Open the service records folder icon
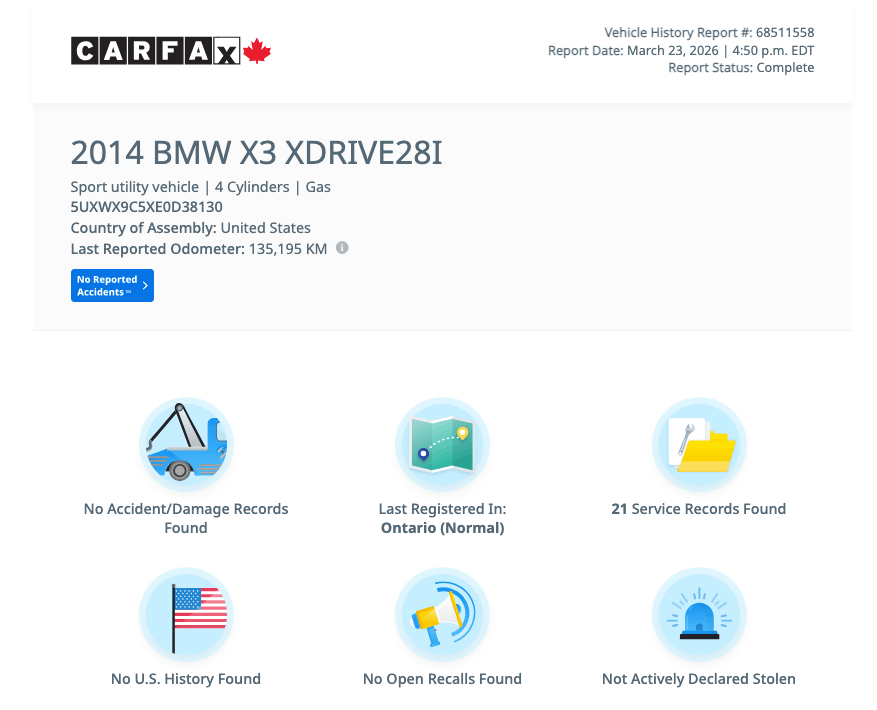 click(x=699, y=443)
